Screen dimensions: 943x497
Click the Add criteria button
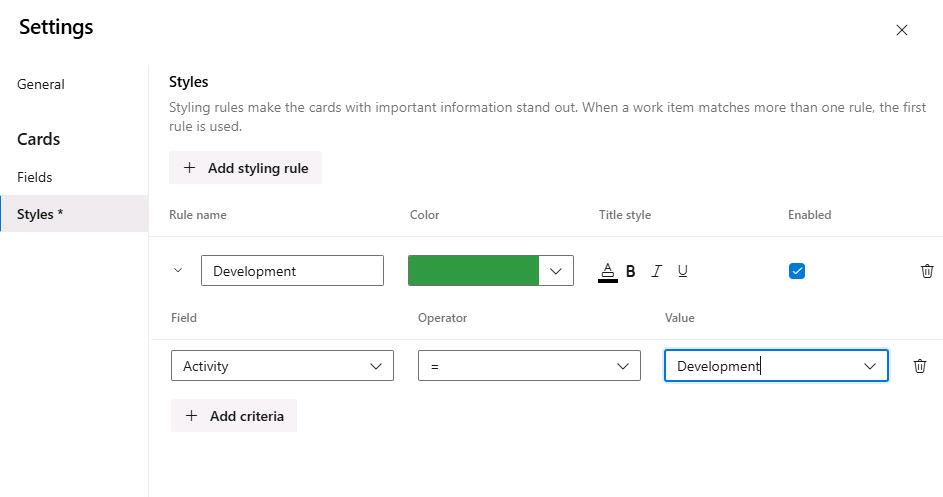point(234,416)
